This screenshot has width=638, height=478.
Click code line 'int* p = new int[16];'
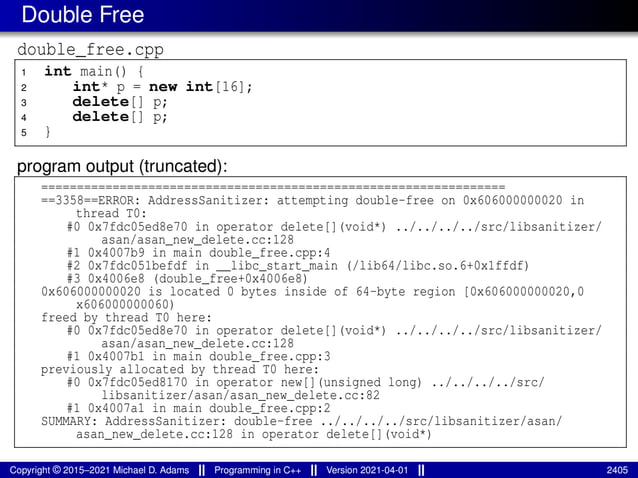point(162,87)
